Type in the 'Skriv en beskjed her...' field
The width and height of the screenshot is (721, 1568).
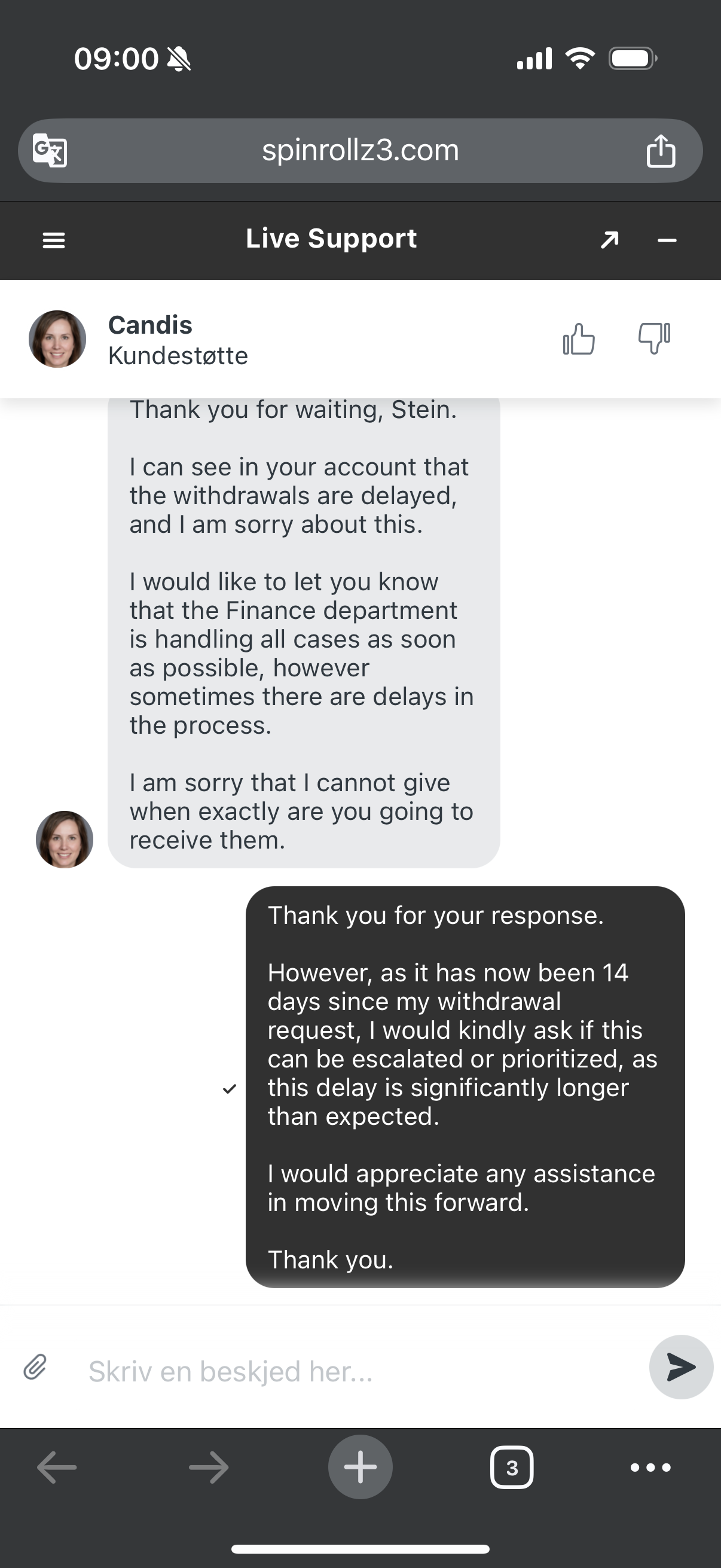coord(353,1371)
